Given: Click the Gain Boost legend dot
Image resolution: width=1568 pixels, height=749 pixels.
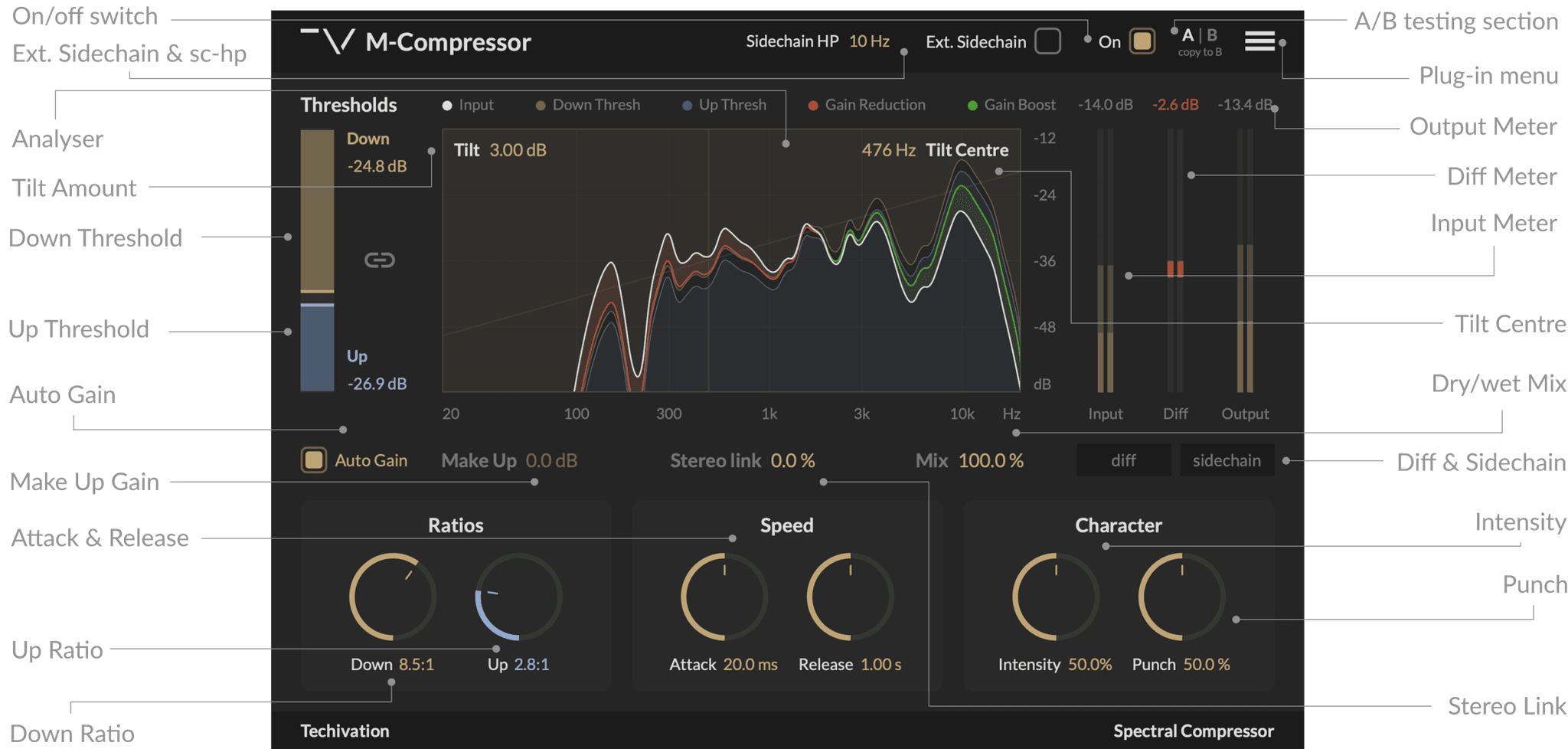Looking at the screenshot, I should point(972,105).
